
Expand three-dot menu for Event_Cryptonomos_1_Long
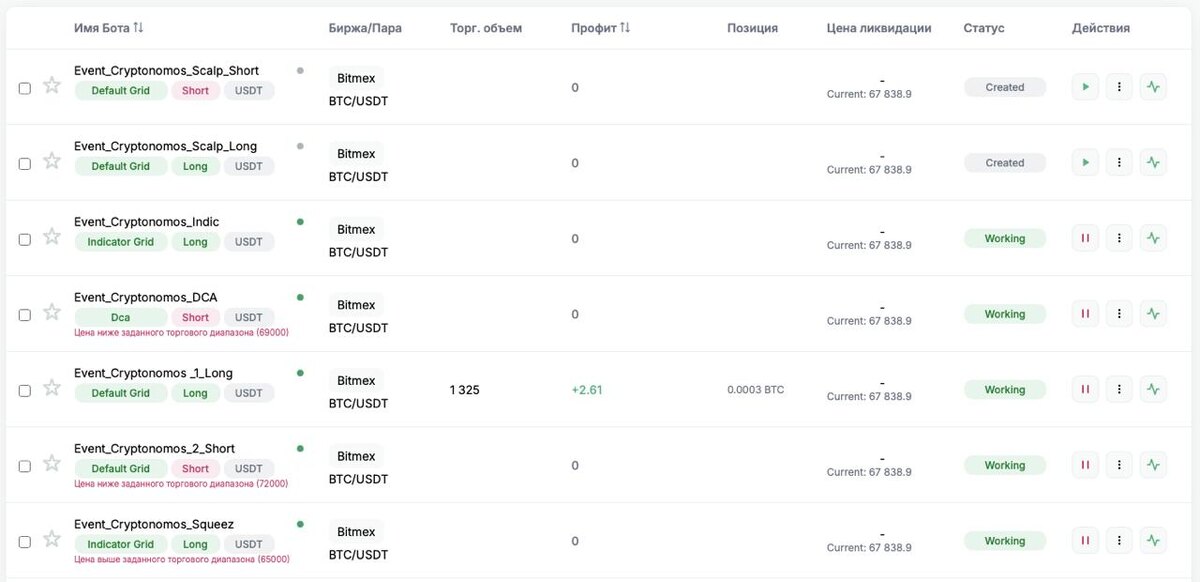pos(1119,390)
